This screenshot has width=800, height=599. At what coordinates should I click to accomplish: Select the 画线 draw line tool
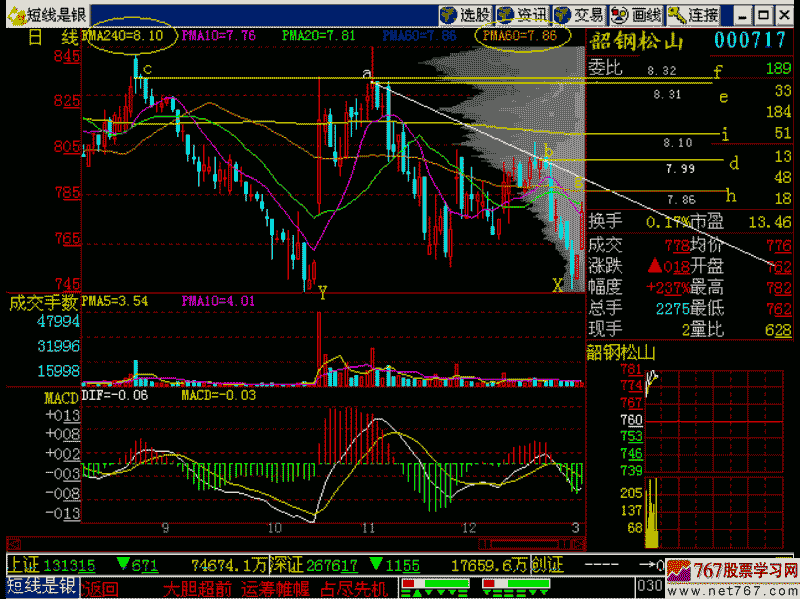click(635, 15)
